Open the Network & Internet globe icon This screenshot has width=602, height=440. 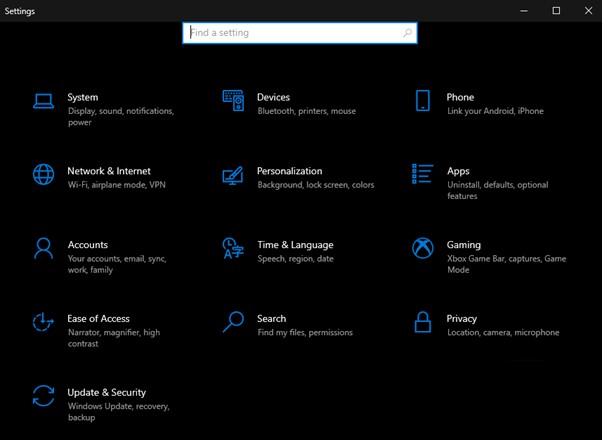click(x=43, y=174)
